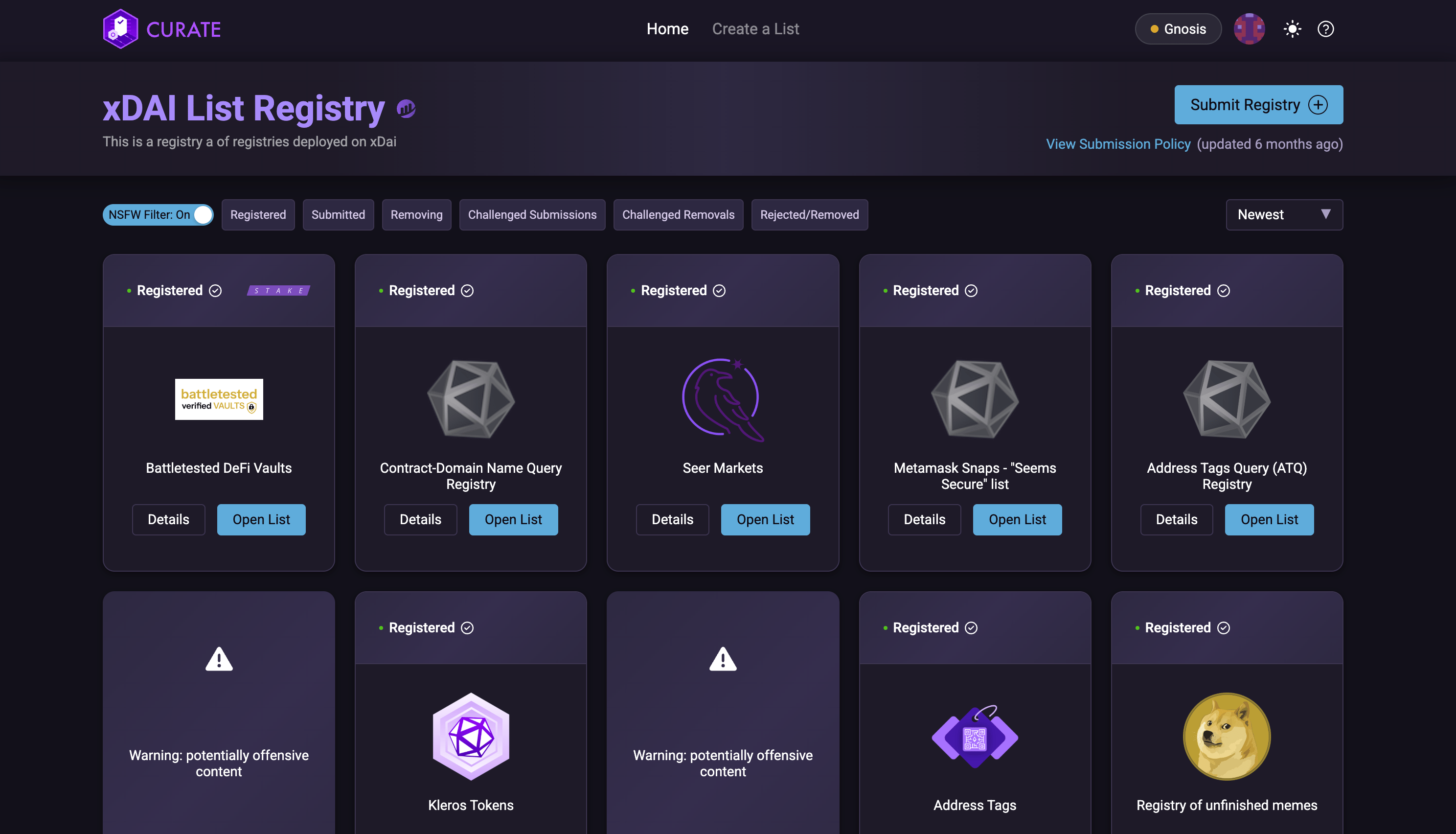Viewport: 1456px width, 834px height.
Task: Click the Seer Markets card title
Action: 723,468
